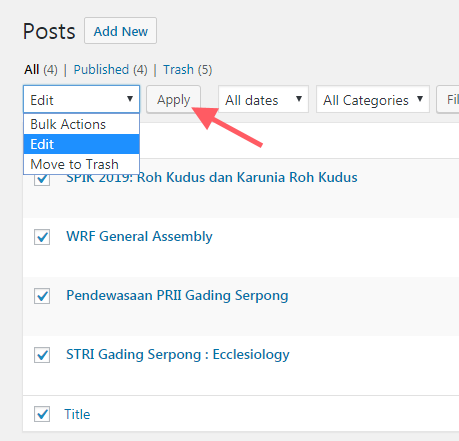459x441 pixels.
Task: Open Pendewasaan PRII Gading Serpong post
Action: [177, 296]
